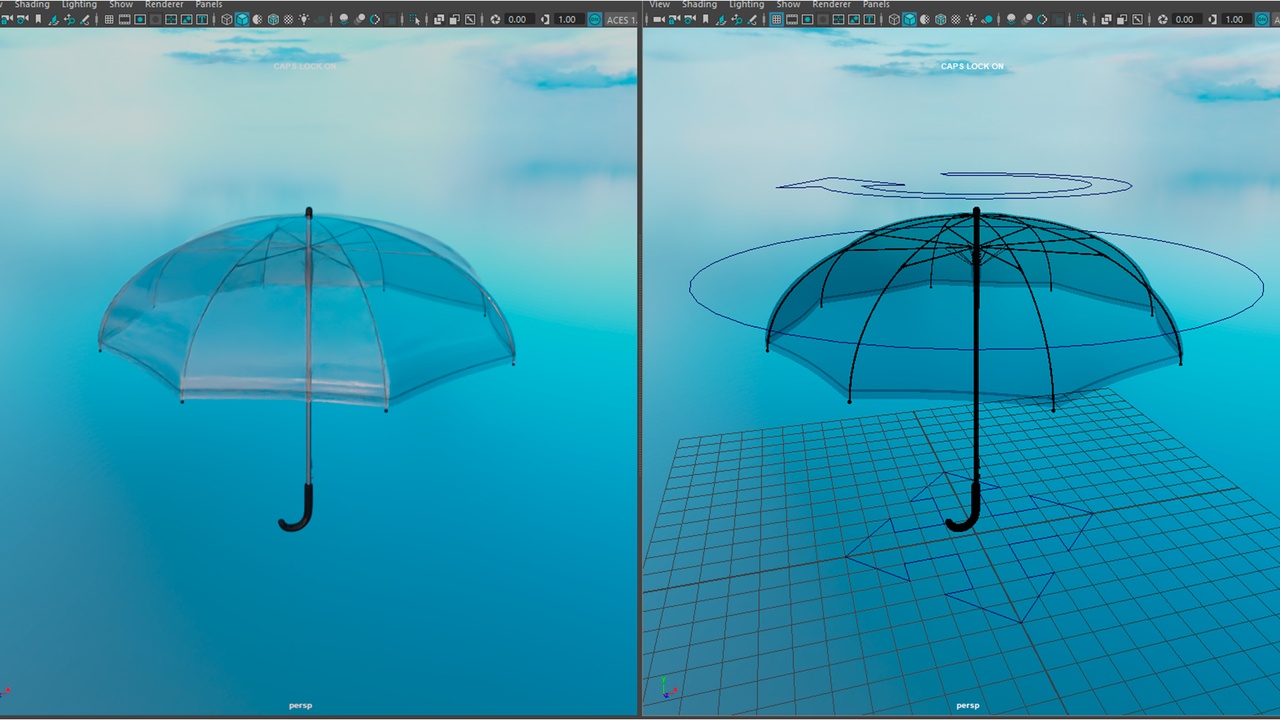This screenshot has width=1280, height=720.
Task: Toggle X-ray mode in right panel
Action: point(1106,19)
